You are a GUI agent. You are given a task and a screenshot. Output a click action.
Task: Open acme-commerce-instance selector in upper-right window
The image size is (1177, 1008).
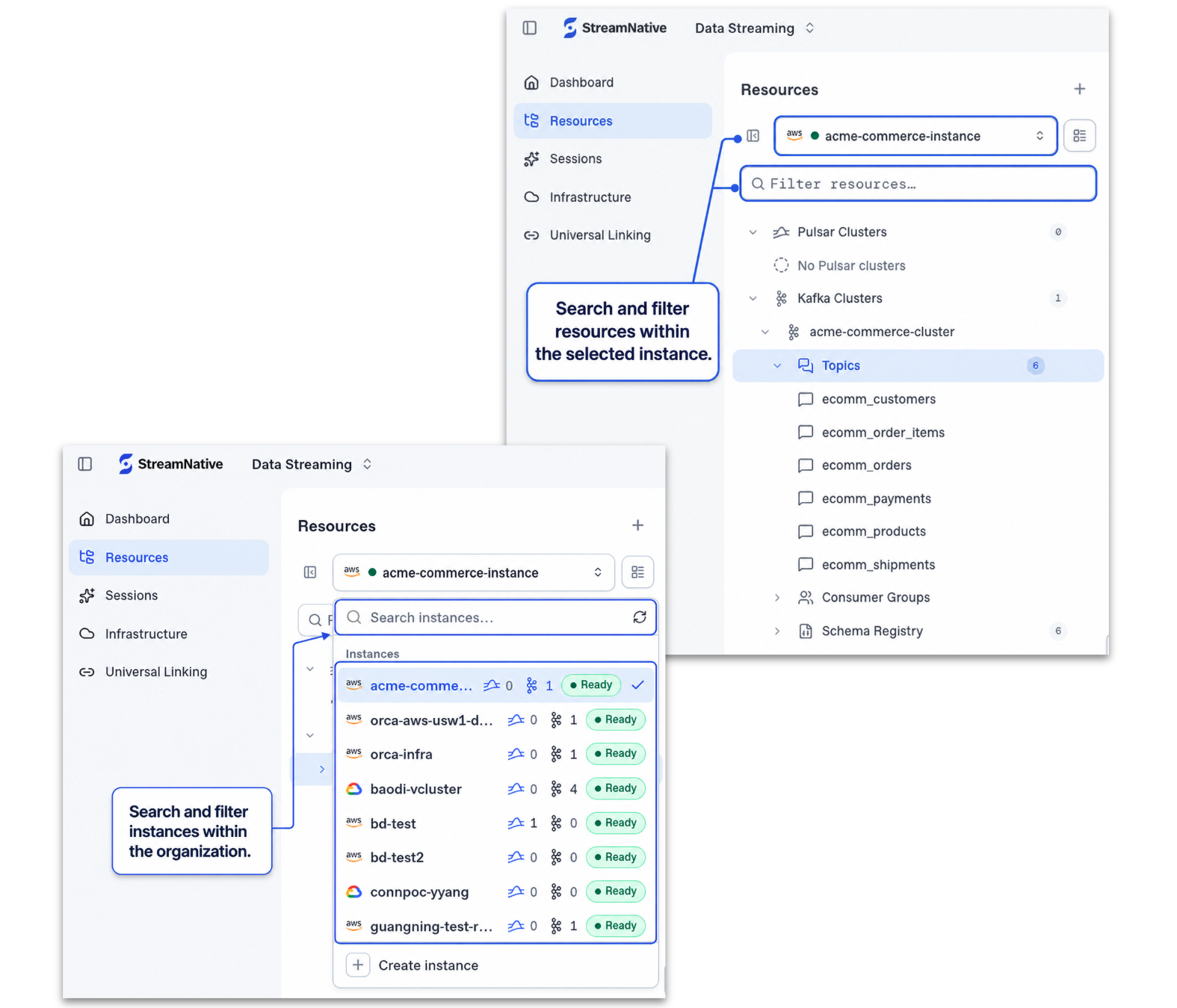[x=915, y=136]
